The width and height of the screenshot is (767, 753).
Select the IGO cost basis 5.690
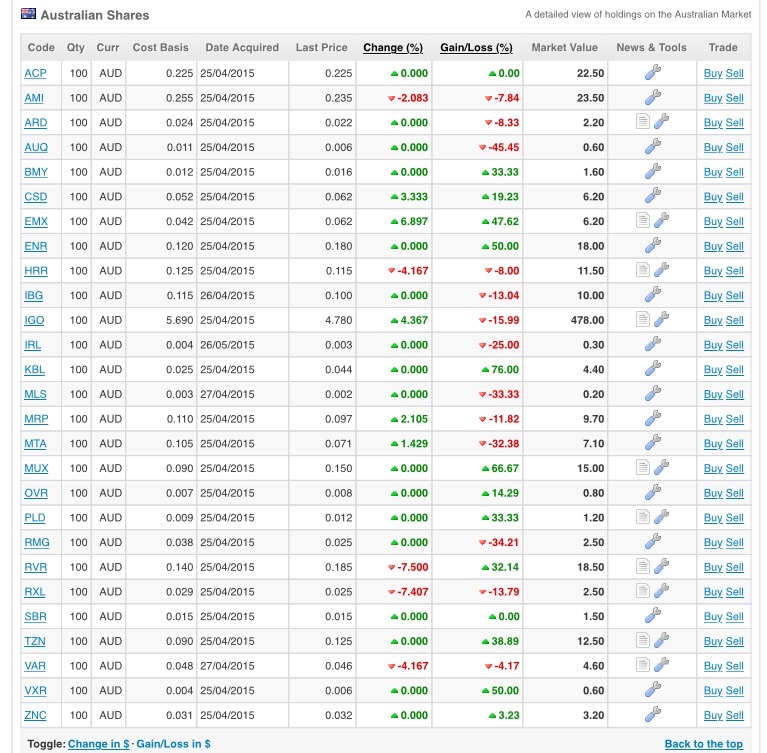(x=180, y=320)
